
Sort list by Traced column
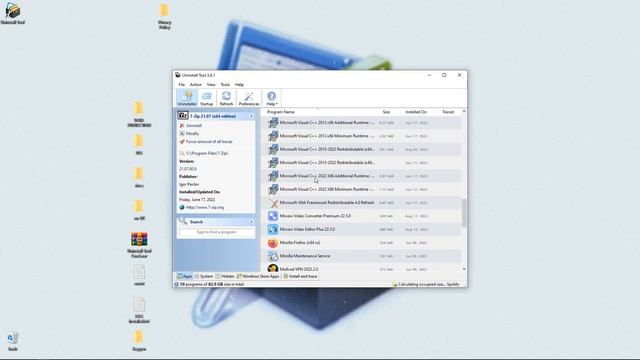[x=448, y=112]
